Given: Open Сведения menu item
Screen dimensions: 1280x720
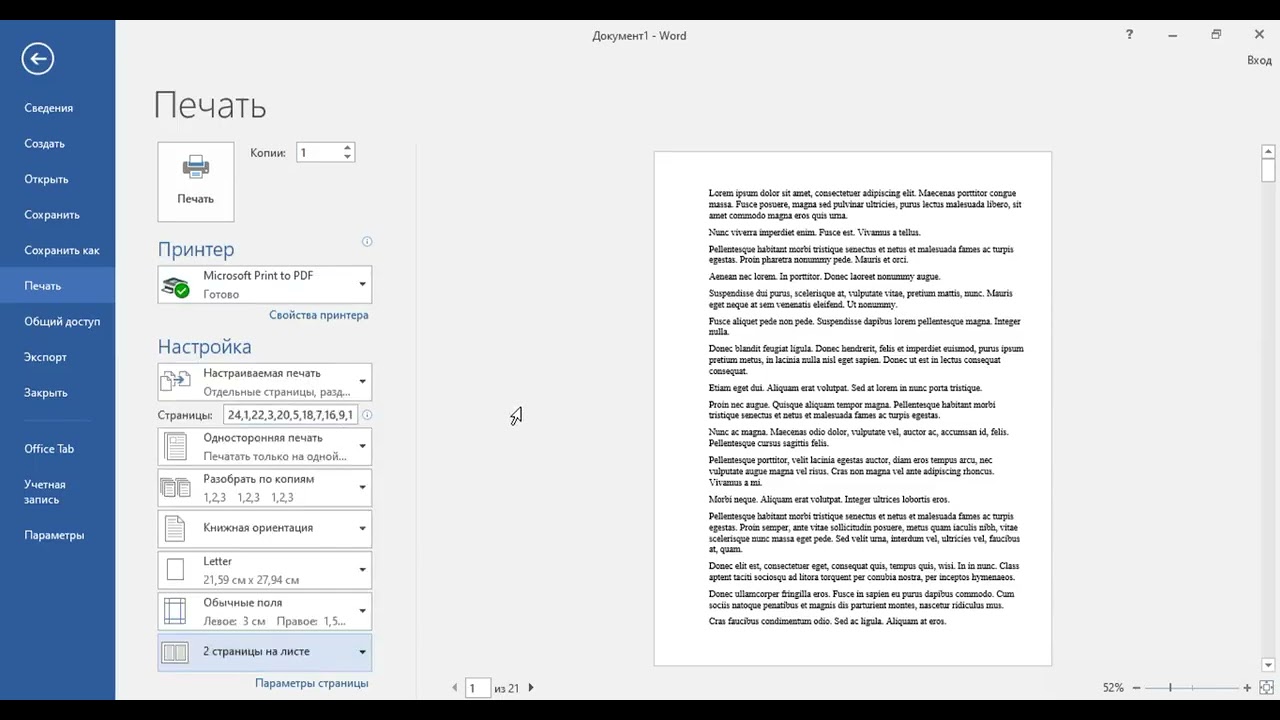Looking at the screenshot, I should pyautogui.click(x=57, y=108).
